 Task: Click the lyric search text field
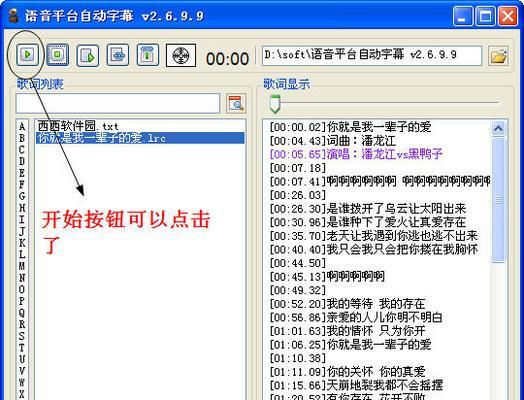(118, 103)
